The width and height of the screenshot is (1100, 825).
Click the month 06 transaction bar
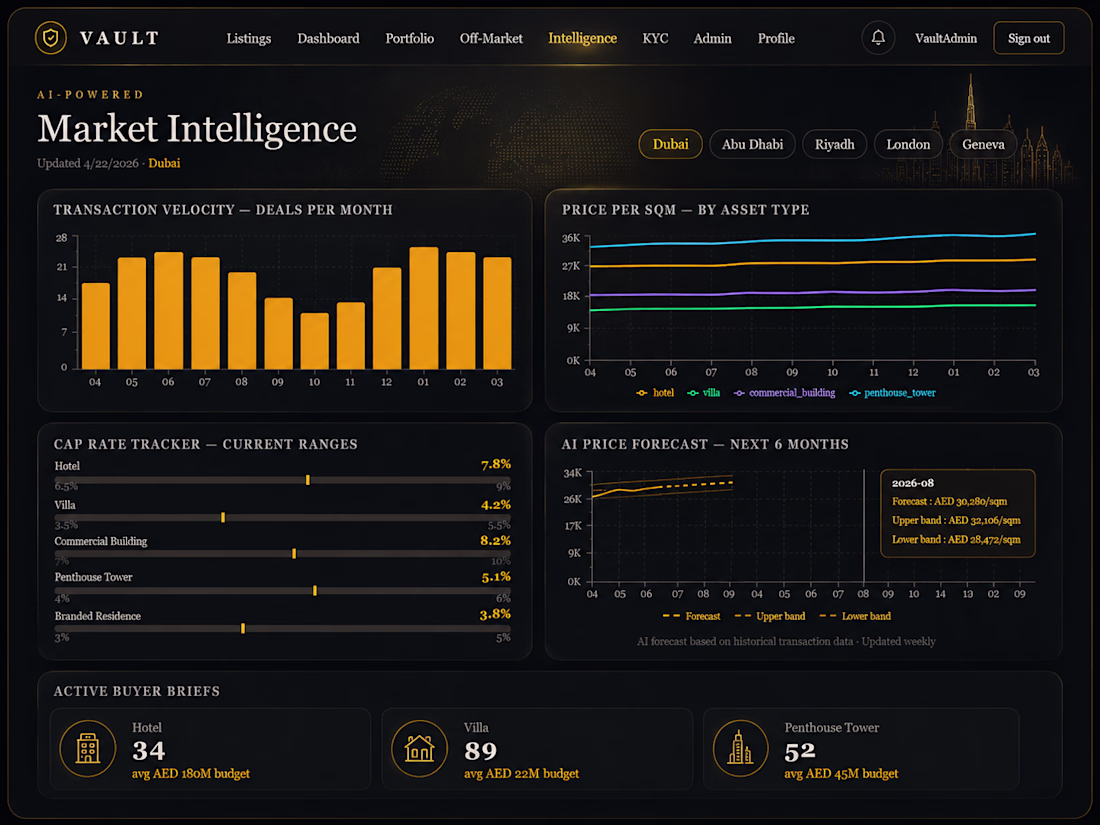168,311
